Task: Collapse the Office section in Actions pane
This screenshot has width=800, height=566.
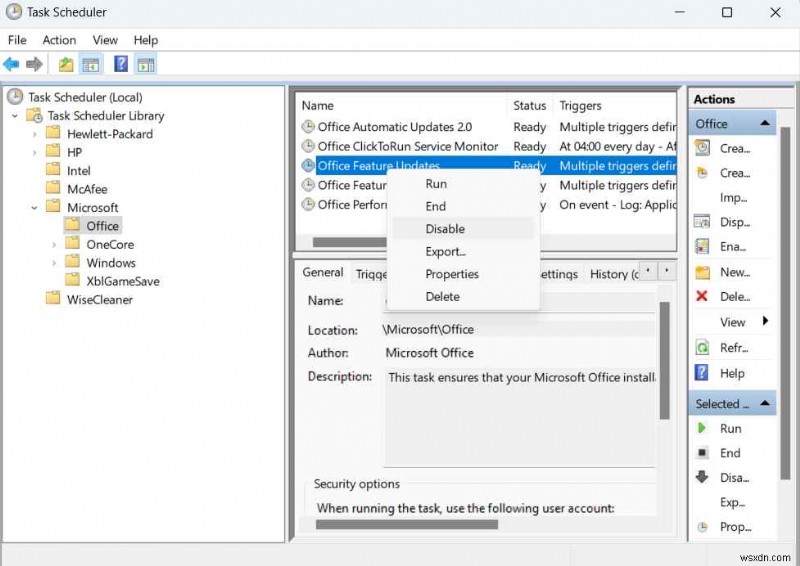Action: 764,123
